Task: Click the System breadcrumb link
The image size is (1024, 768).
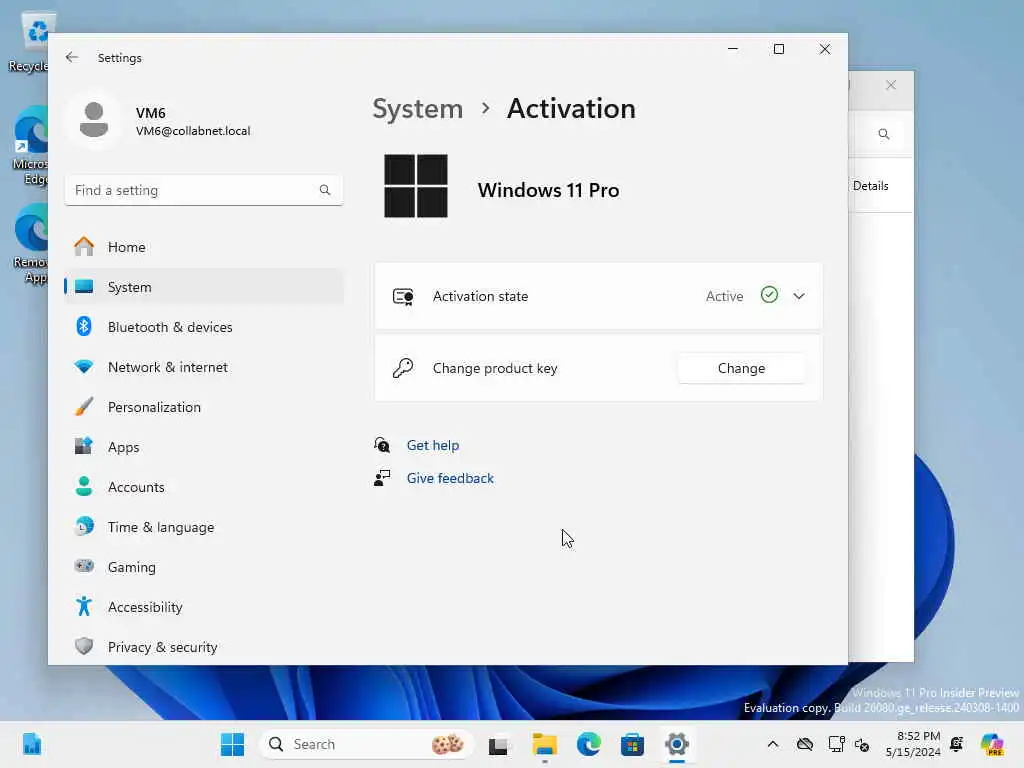Action: [x=417, y=108]
